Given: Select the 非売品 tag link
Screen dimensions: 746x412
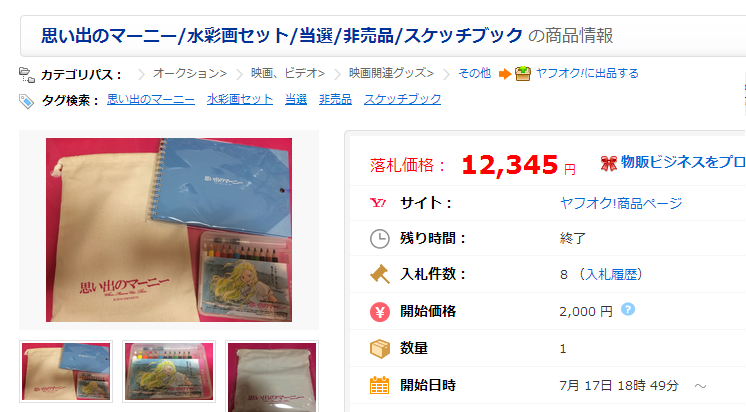Looking at the screenshot, I should coord(335,99).
